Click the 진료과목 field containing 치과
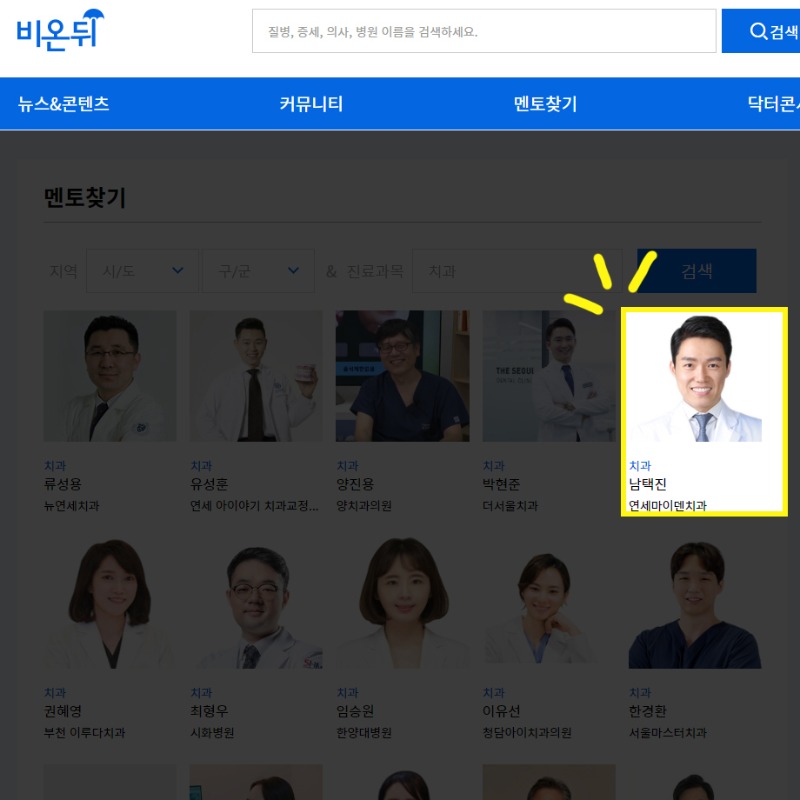Viewport: 800px width, 800px height. pos(517,270)
